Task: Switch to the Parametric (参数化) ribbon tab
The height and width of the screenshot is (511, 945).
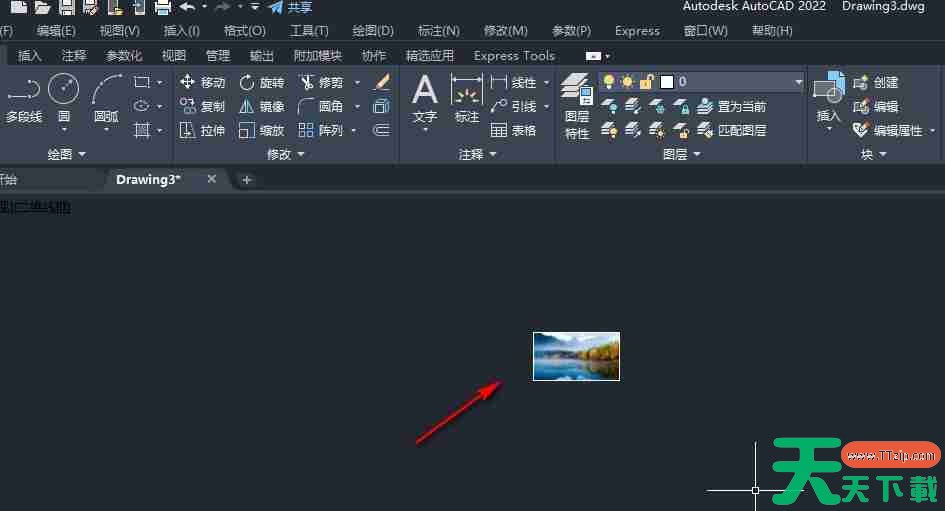Action: 124,56
